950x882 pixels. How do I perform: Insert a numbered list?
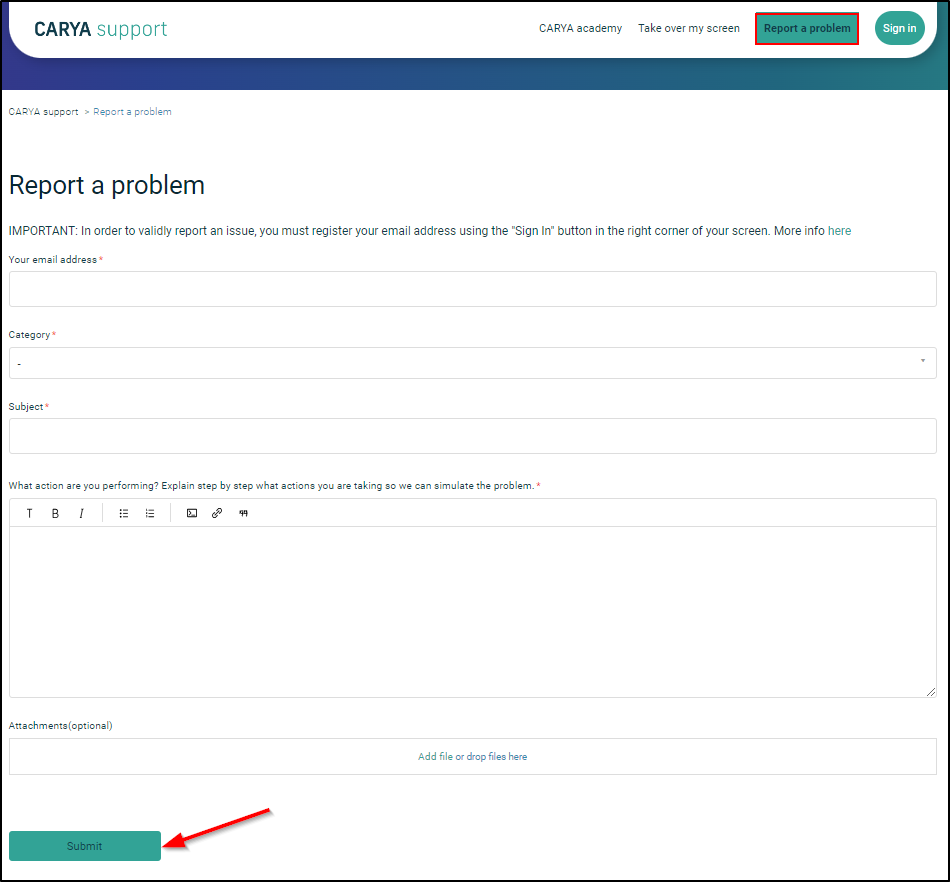coord(150,513)
